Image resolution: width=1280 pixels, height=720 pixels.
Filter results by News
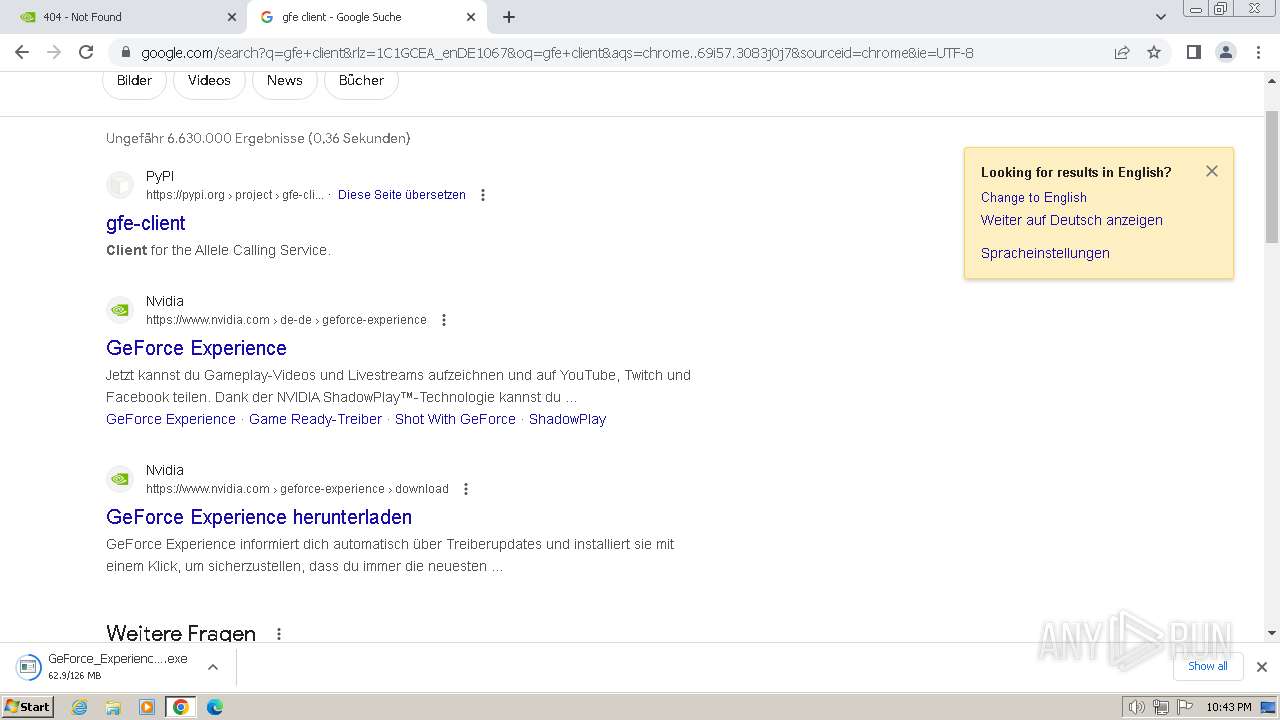click(x=284, y=80)
